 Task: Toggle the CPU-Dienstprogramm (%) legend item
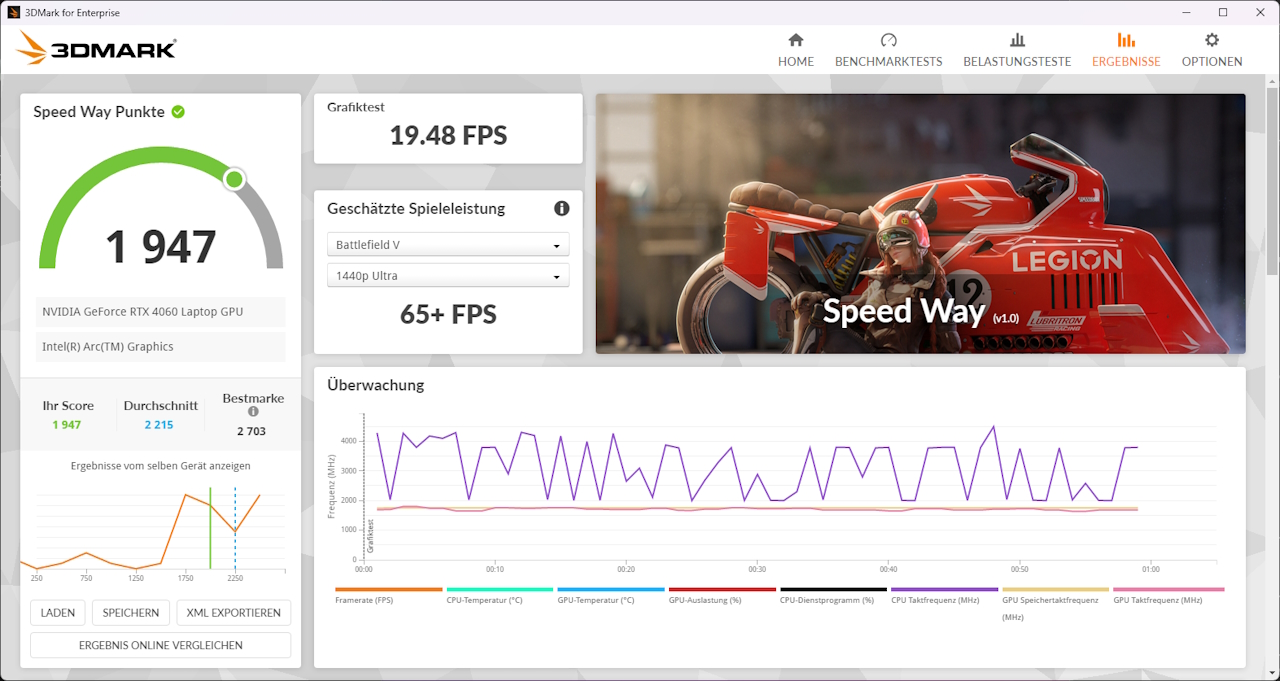(832, 596)
